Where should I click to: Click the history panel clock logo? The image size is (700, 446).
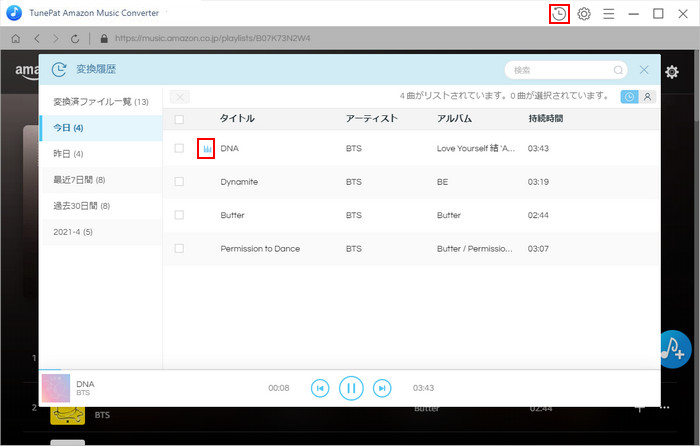tap(59, 69)
